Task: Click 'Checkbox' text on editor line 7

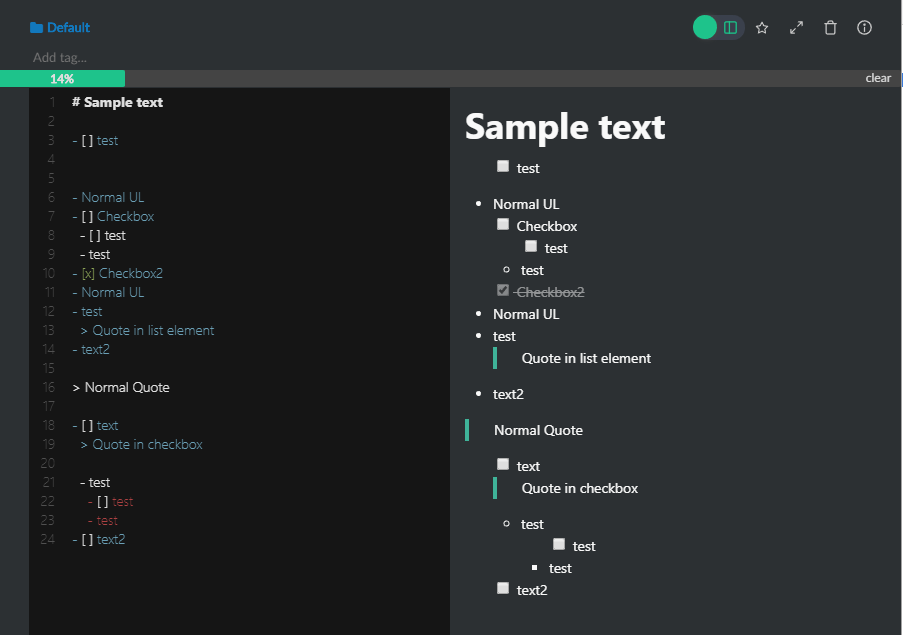Action: click(x=126, y=216)
